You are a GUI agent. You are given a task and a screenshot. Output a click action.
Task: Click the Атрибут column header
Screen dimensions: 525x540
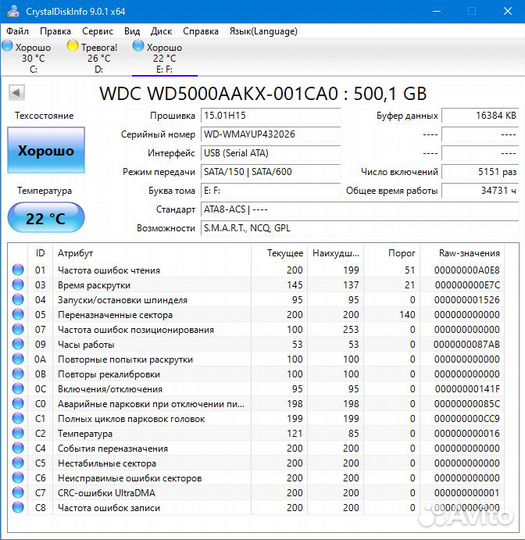pos(75,253)
